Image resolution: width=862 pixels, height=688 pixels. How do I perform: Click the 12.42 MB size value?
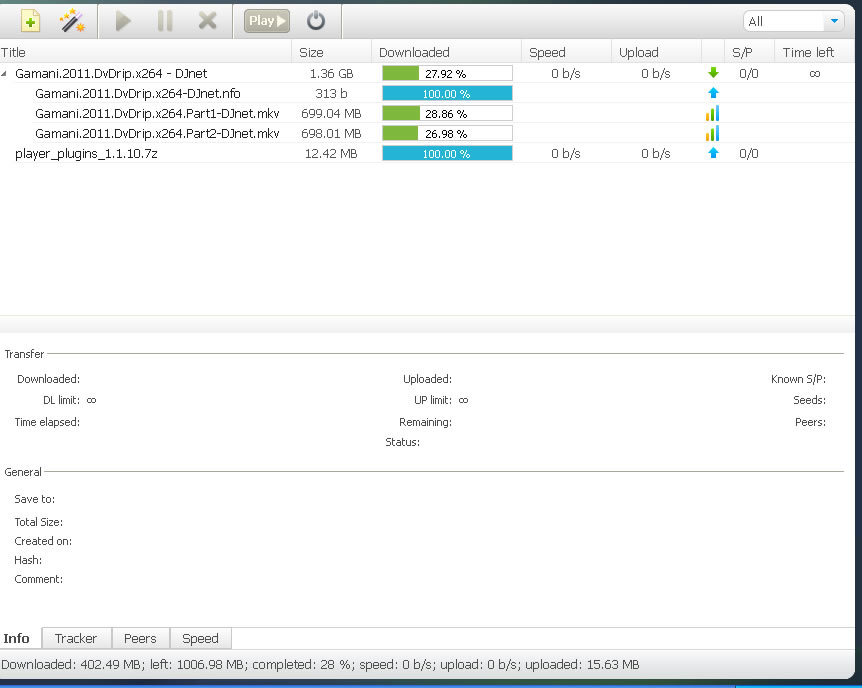pos(331,153)
